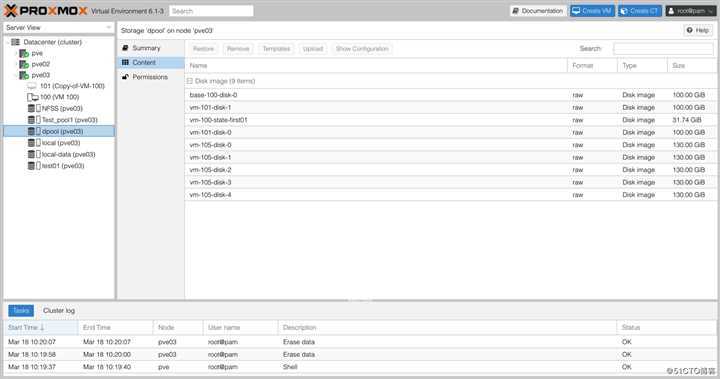Image resolution: width=720 pixels, height=379 pixels.
Task: Focus the content Search field
Action: pyautogui.click(x=663, y=49)
